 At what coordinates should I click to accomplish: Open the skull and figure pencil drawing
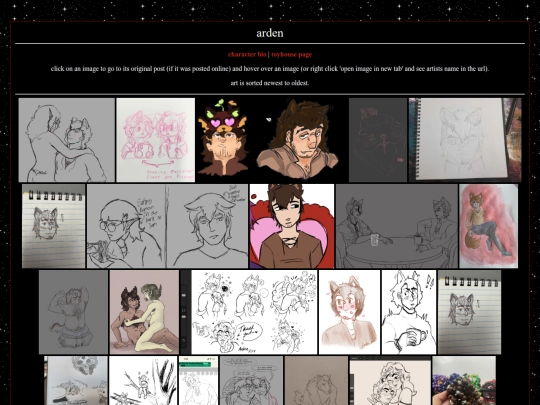[x=76, y=381]
